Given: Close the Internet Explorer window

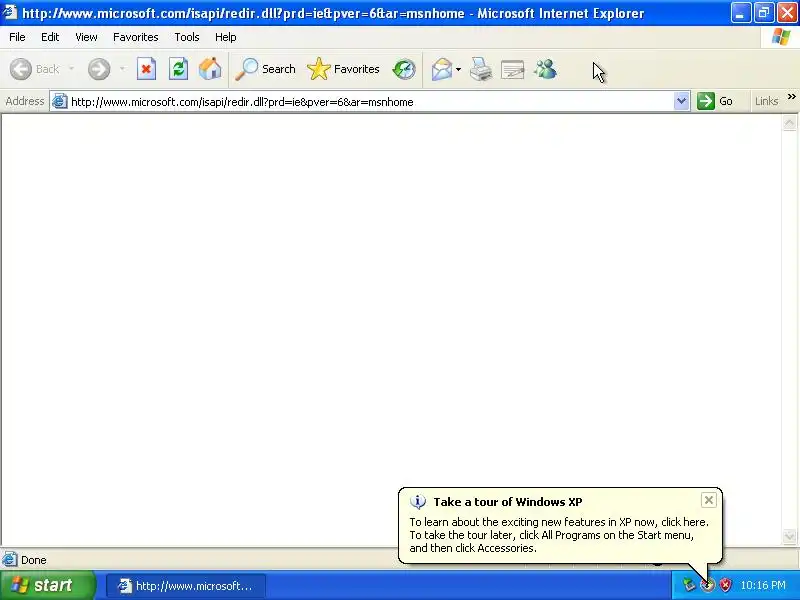Looking at the screenshot, I should [x=787, y=13].
